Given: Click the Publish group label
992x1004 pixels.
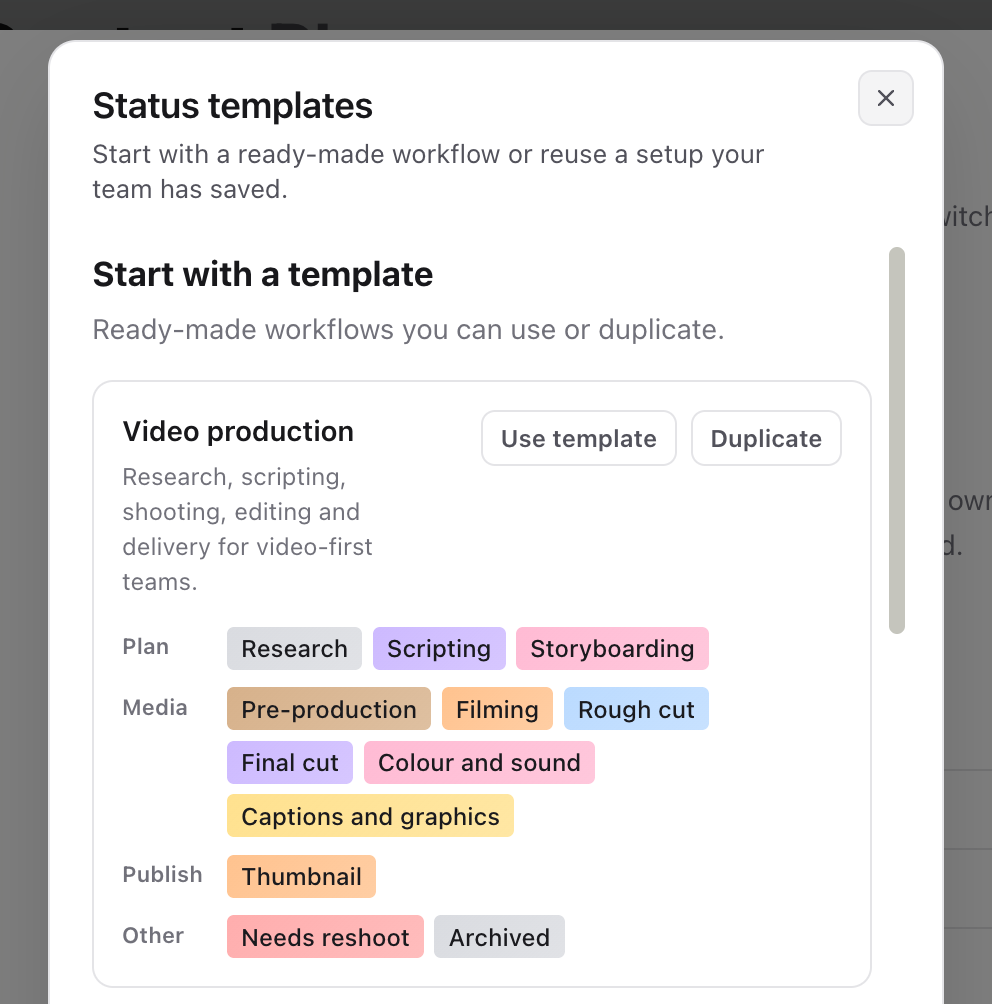Looking at the screenshot, I should (162, 875).
